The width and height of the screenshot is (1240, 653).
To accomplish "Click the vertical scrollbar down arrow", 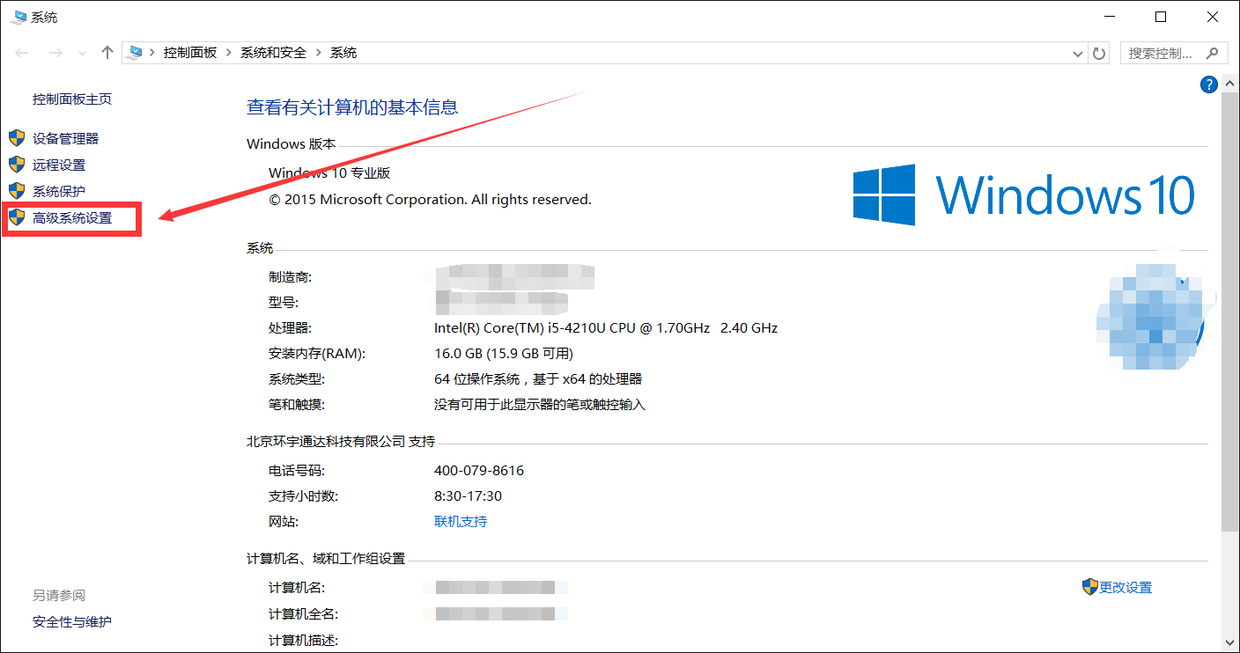I will click(x=1229, y=642).
